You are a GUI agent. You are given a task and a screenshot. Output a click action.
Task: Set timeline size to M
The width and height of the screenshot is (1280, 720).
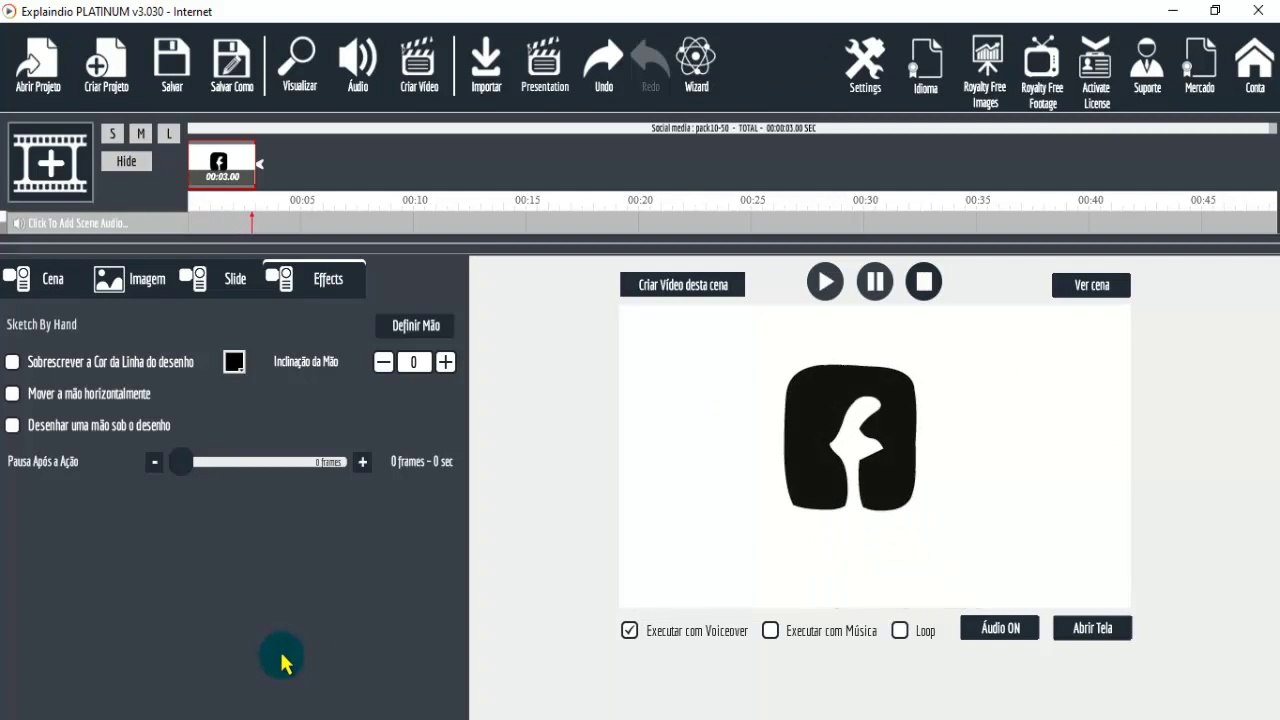pyautogui.click(x=141, y=134)
